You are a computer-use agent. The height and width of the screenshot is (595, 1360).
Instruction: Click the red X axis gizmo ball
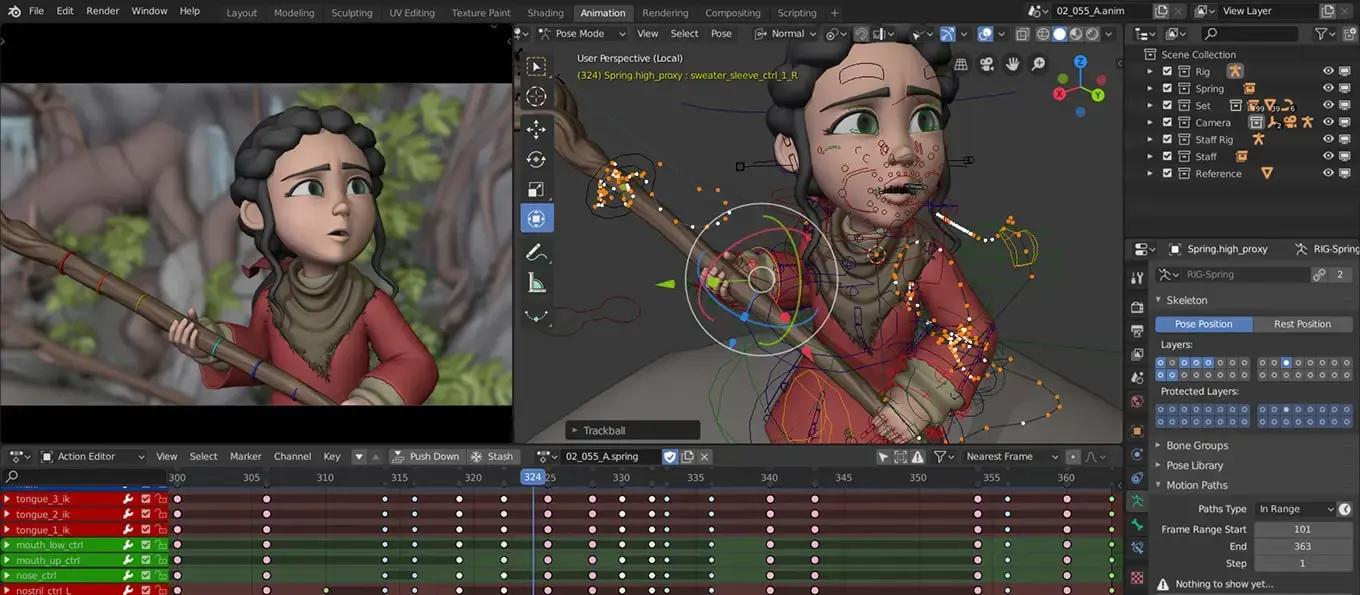pyautogui.click(x=1061, y=94)
